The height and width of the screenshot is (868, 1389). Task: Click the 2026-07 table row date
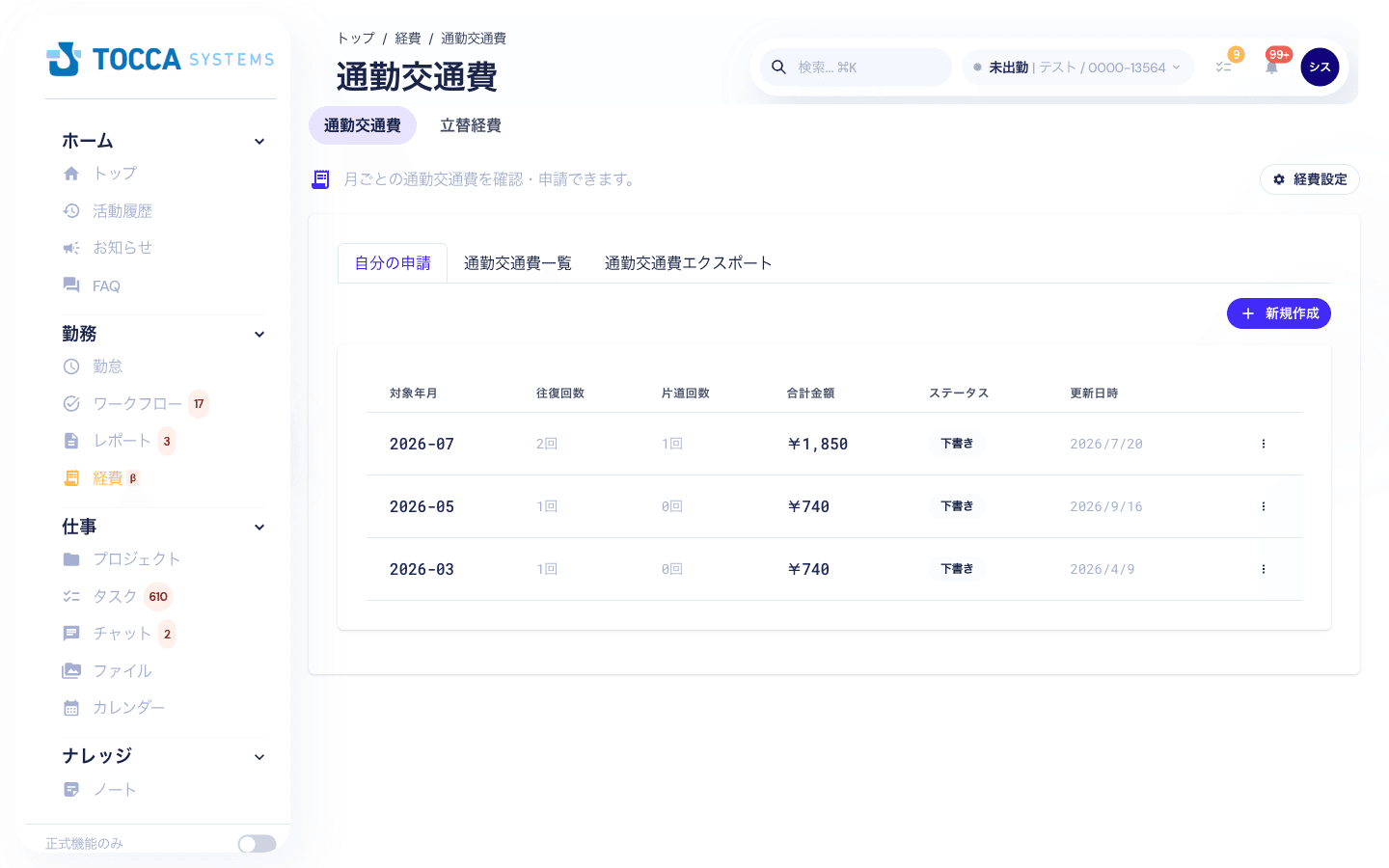pyautogui.click(x=422, y=445)
